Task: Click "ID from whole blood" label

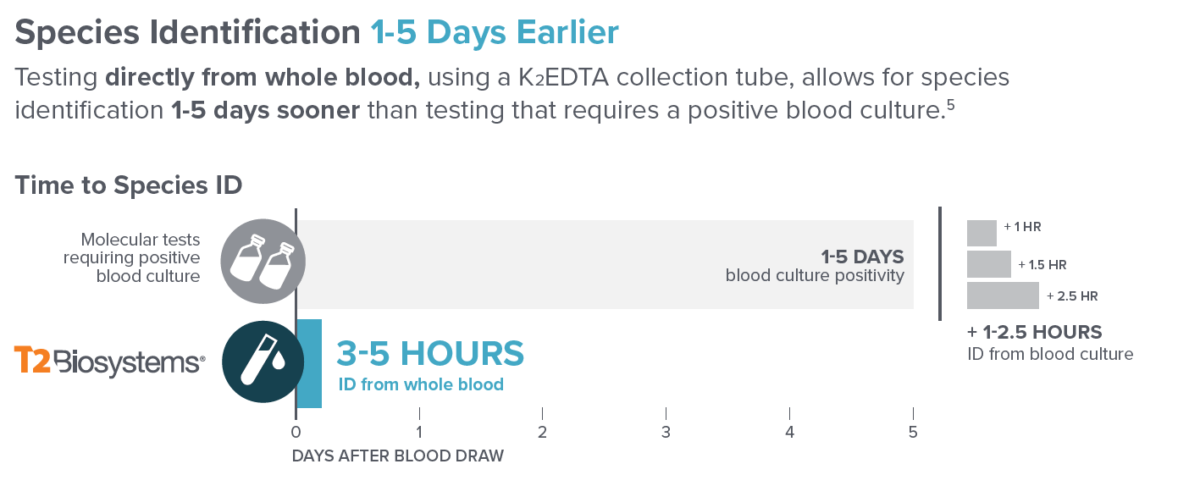Action: (x=419, y=384)
